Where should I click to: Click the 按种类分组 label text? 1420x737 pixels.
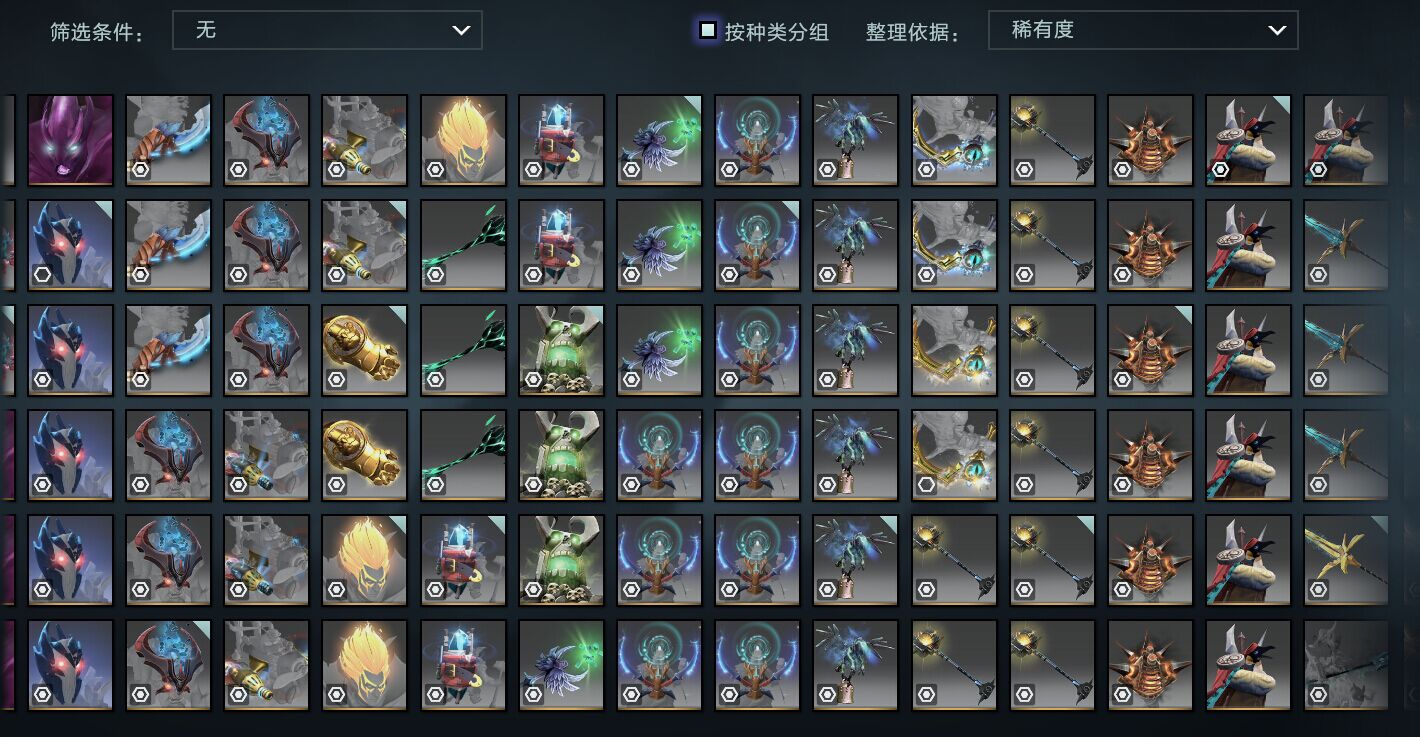coord(777,32)
